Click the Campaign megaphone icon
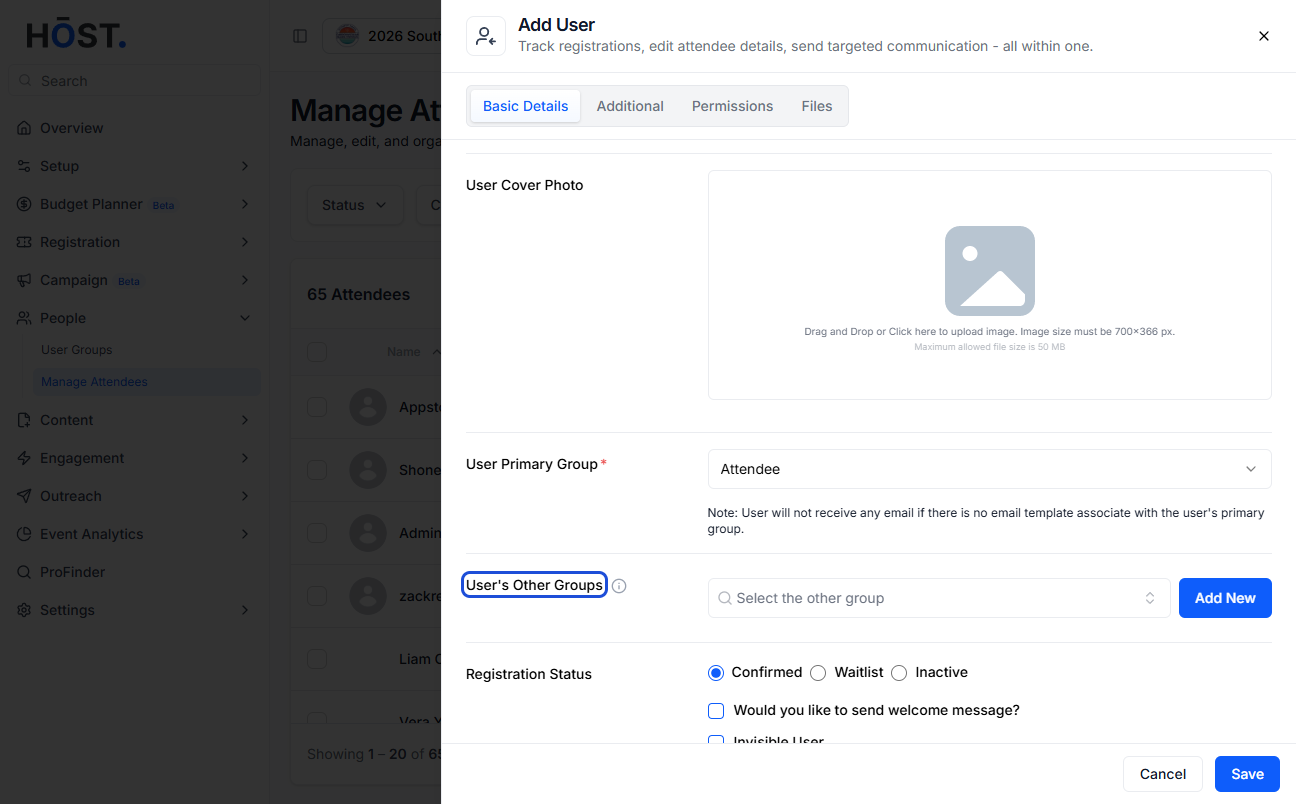 24,280
